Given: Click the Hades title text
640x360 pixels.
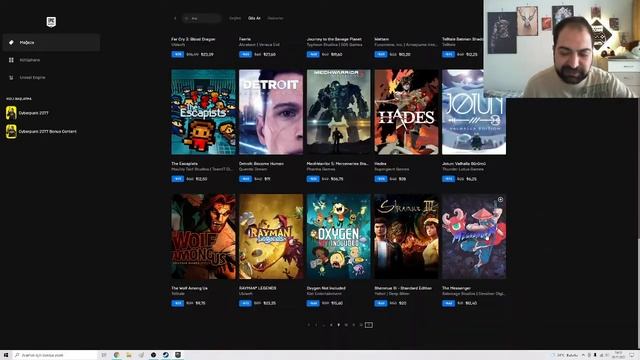Looking at the screenshot, I should click(x=380, y=164).
